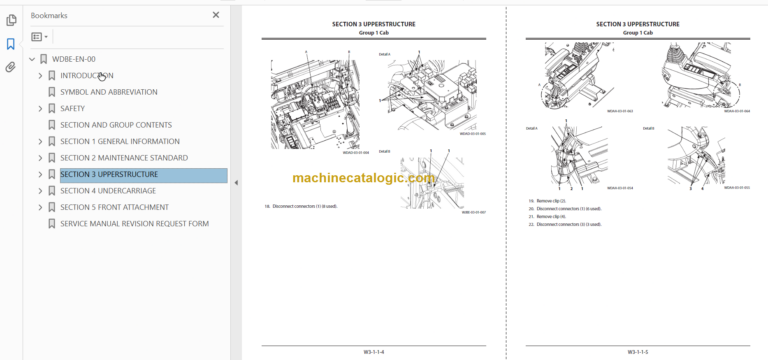768x360 pixels.
Task: Expand the SAFETY bookmark
Action: [40, 109]
